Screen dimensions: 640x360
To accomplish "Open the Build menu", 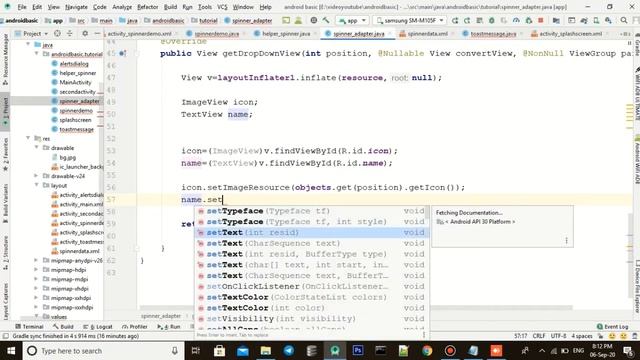I will coord(170,7).
